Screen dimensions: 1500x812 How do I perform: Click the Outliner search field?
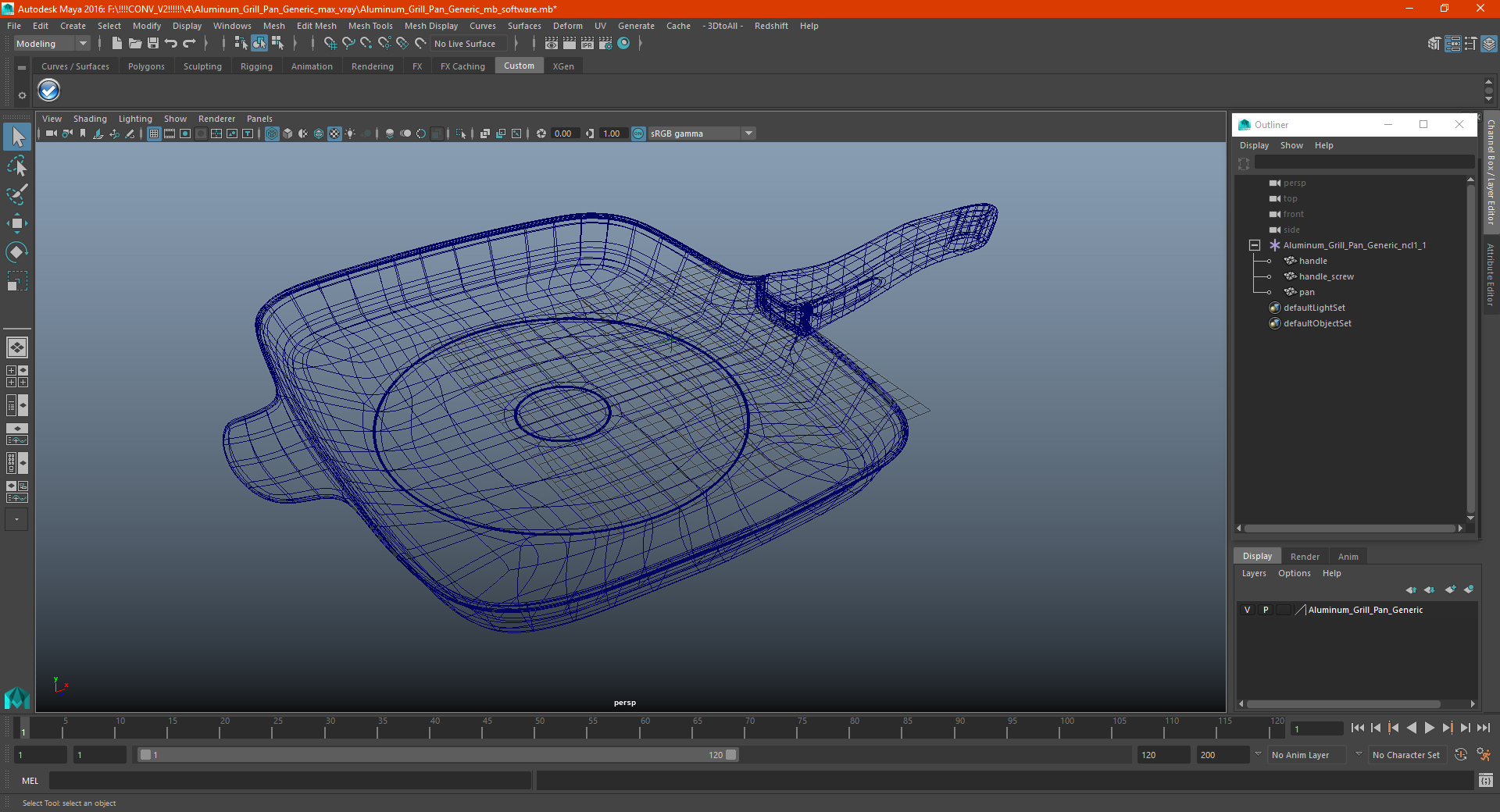pos(1364,162)
